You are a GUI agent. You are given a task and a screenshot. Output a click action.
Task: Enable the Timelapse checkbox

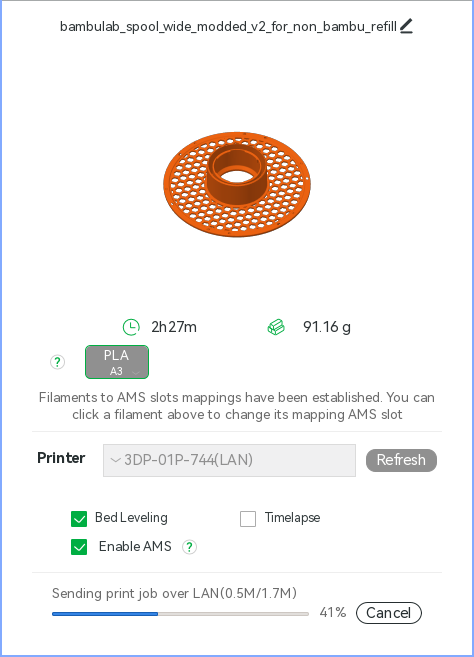pyautogui.click(x=248, y=519)
